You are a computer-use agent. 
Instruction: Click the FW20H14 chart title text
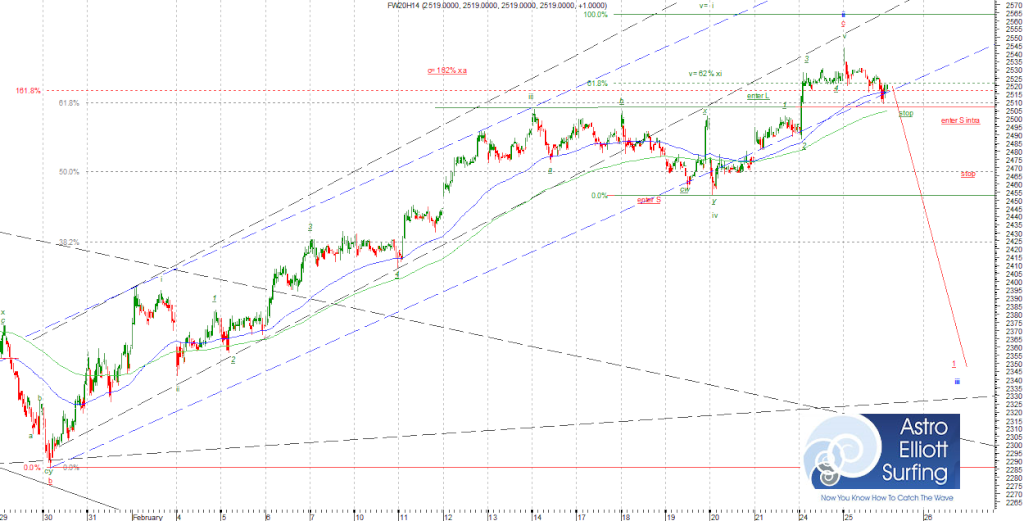[x=498, y=5]
